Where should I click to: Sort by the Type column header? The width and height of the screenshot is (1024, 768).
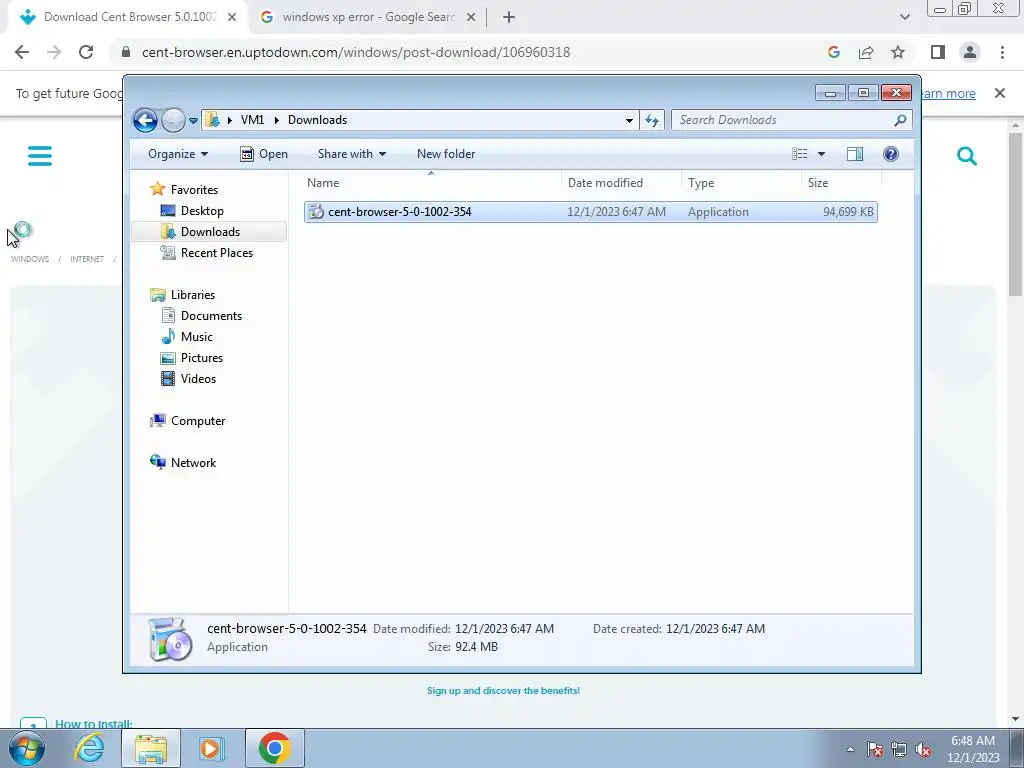pyautogui.click(x=741, y=183)
